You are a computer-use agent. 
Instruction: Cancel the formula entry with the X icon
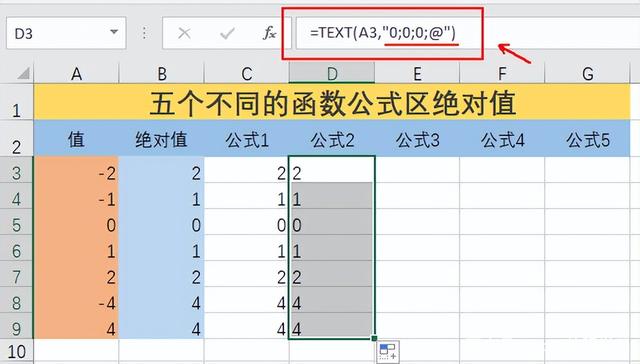coord(184,33)
